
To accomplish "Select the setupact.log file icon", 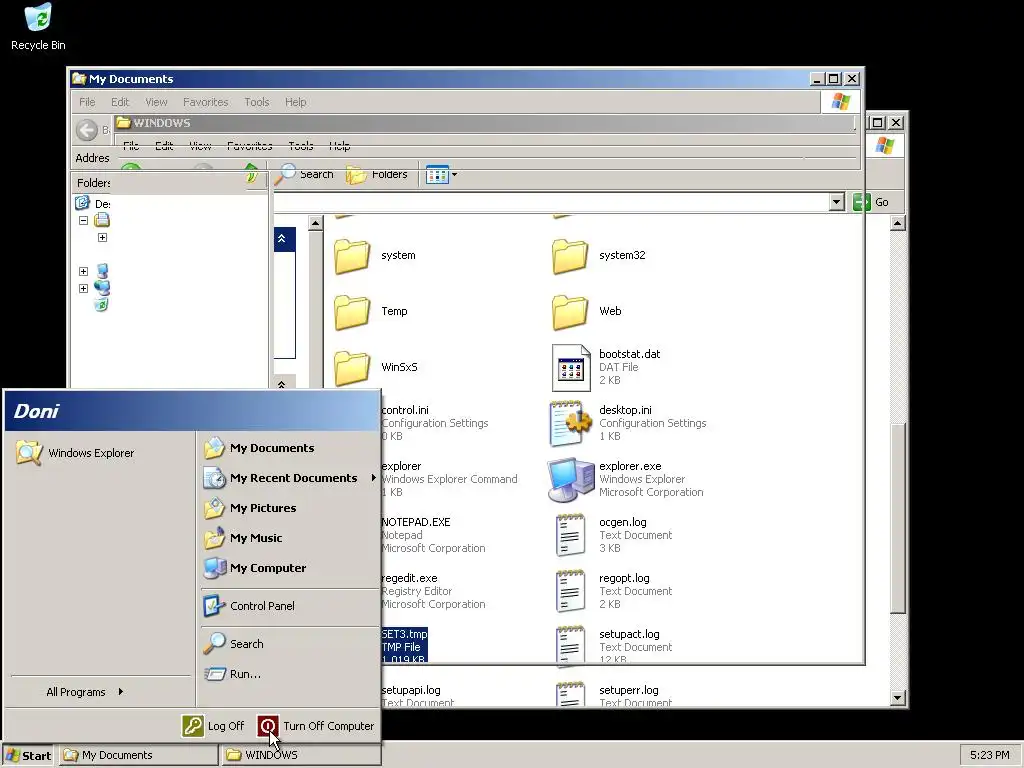I will [x=570, y=647].
